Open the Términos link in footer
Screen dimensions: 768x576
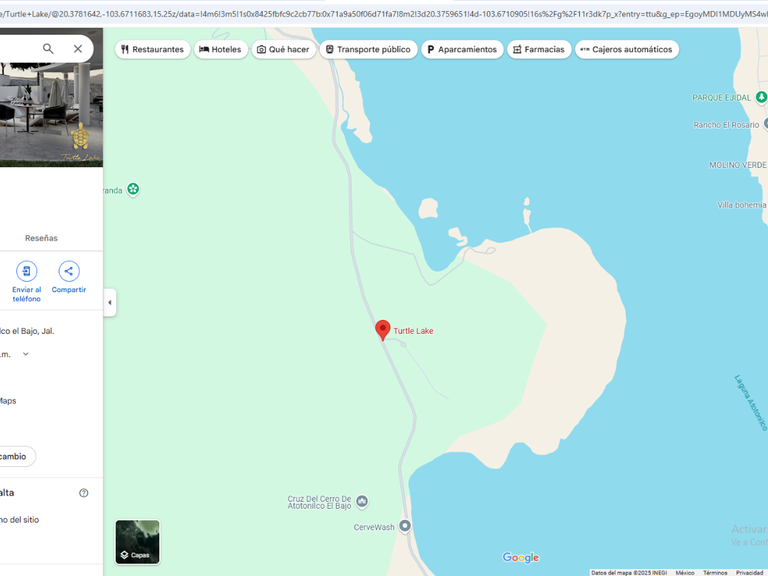pyautogui.click(x=715, y=573)
